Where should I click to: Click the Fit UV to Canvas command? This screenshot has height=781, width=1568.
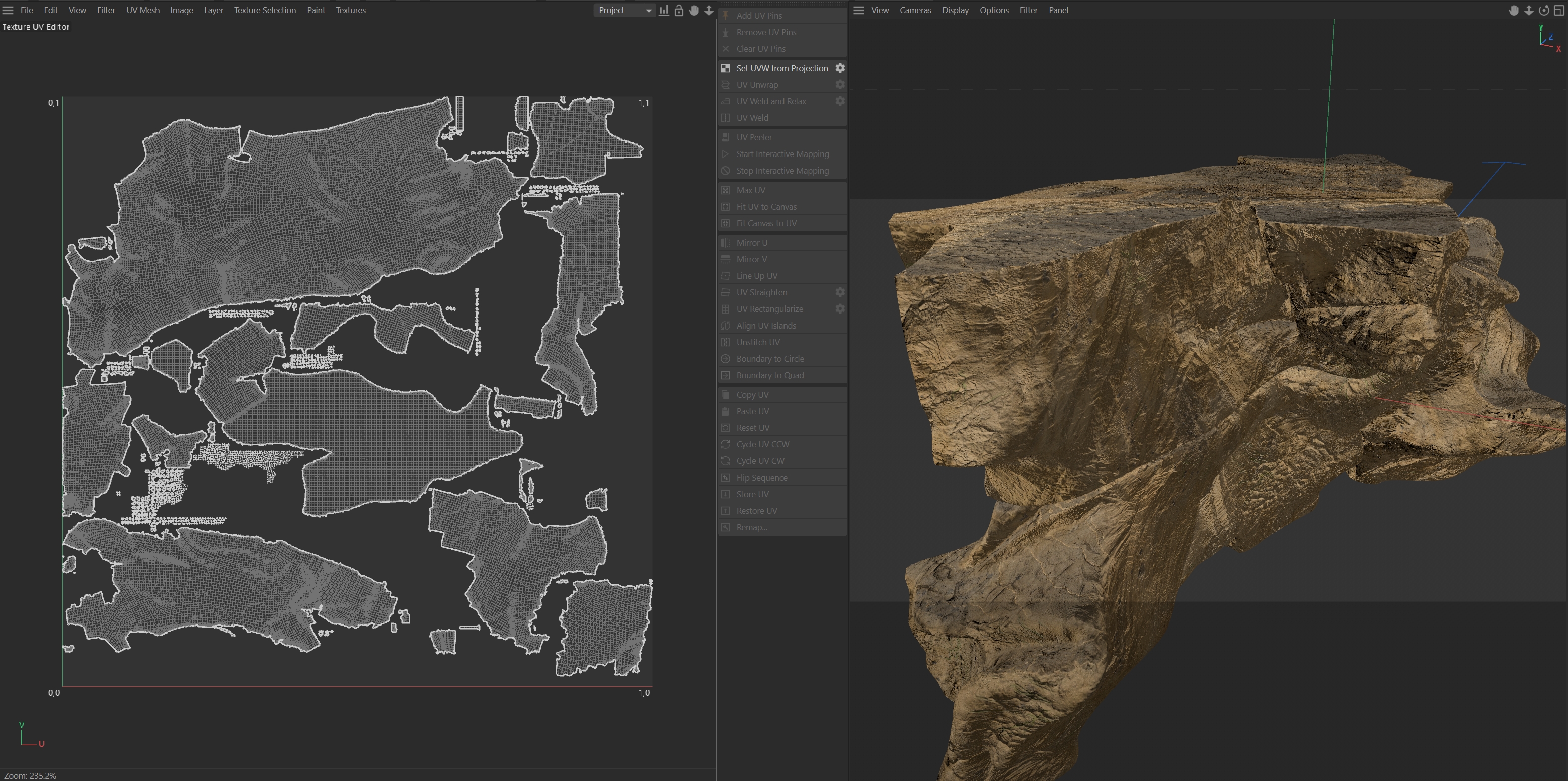[766, 206]
